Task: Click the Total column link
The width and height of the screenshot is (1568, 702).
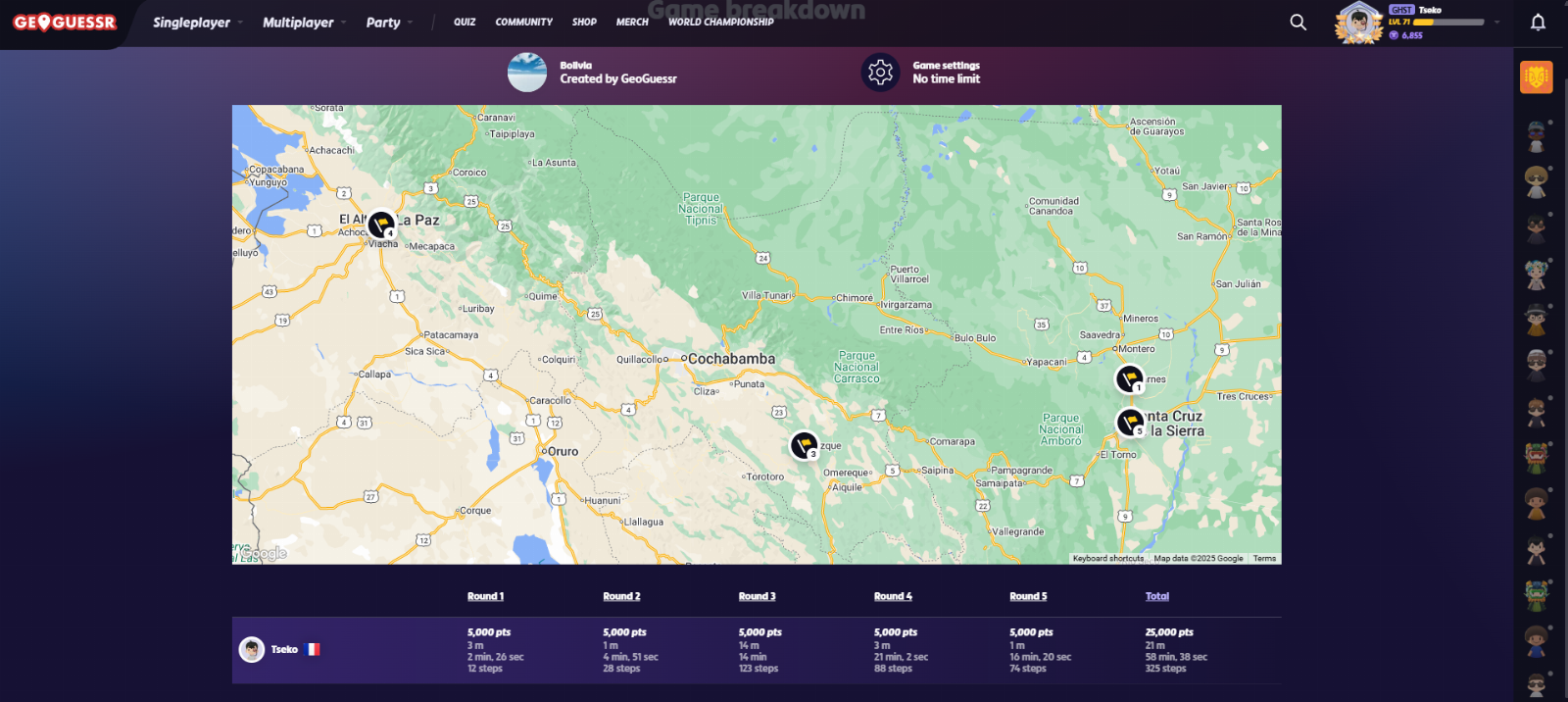Action: (x=1156, y=596)
